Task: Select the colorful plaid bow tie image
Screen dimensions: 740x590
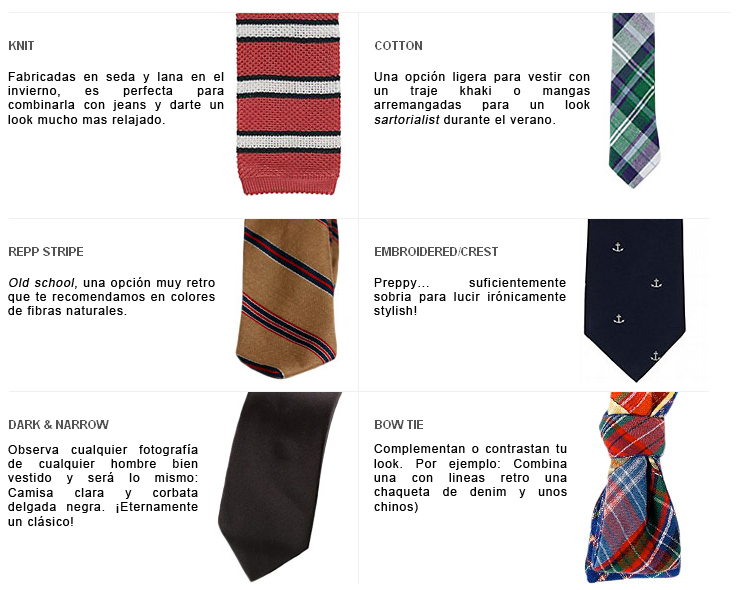Action: click(x=631, y=488)
